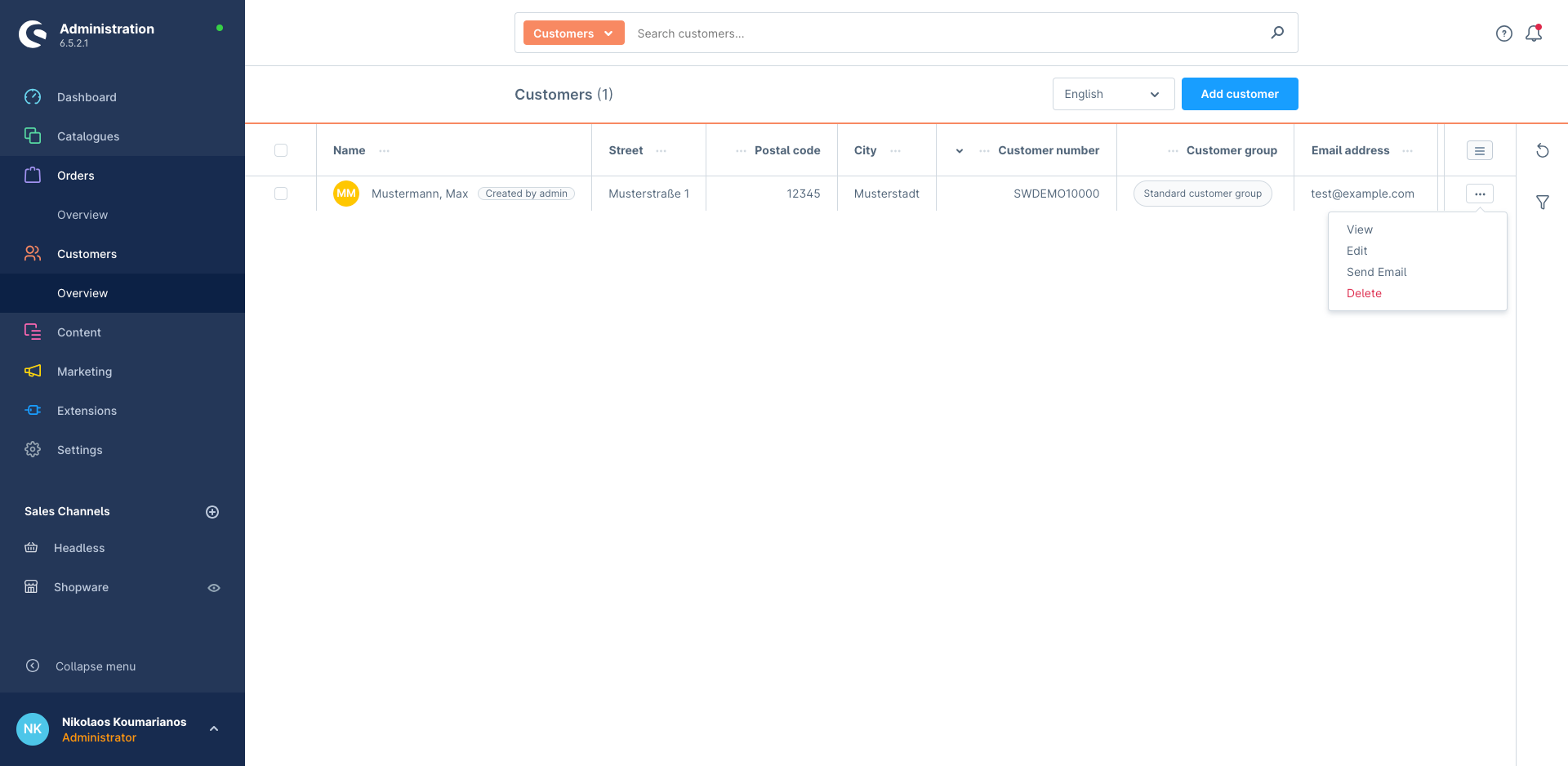Open Dashboard via its gauge icon

(x=33, y=97)
